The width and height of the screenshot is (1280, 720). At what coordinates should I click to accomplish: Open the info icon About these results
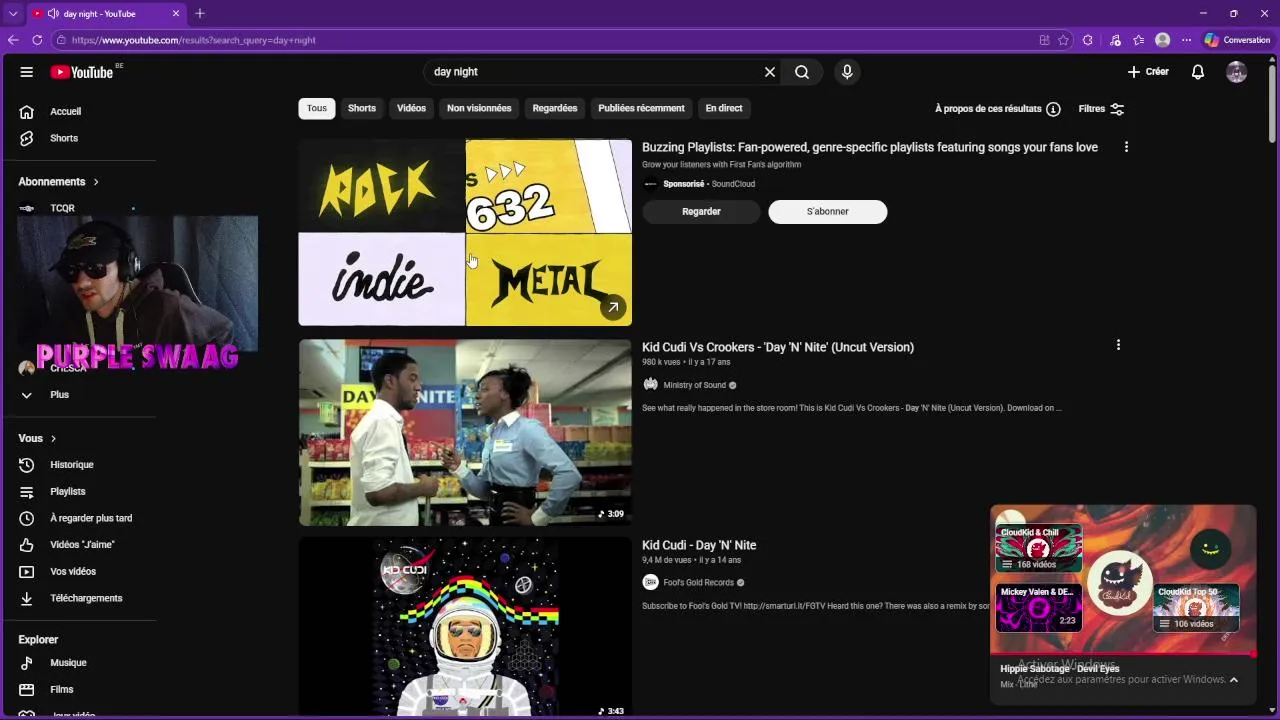click(x=1053, y=109)
